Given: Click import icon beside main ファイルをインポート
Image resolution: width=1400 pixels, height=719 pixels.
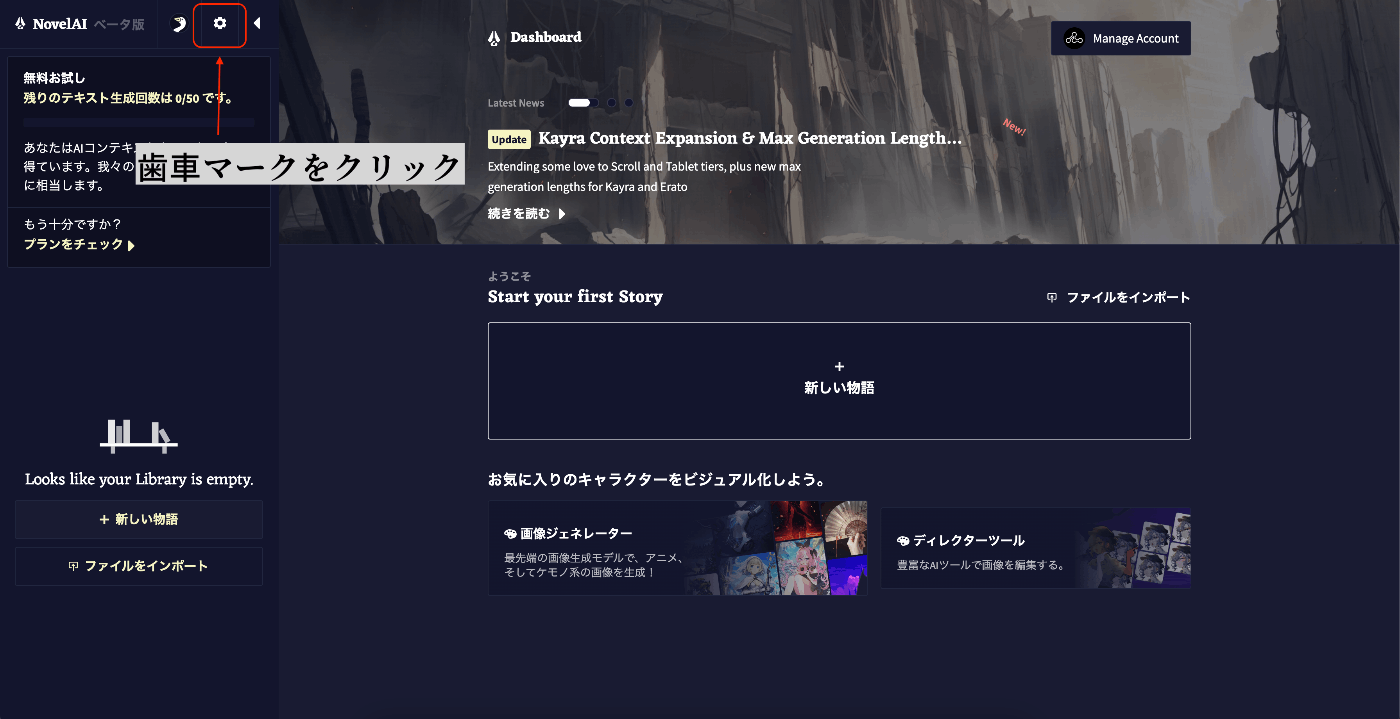Looking at the screenshot, I should (1052, 297).
